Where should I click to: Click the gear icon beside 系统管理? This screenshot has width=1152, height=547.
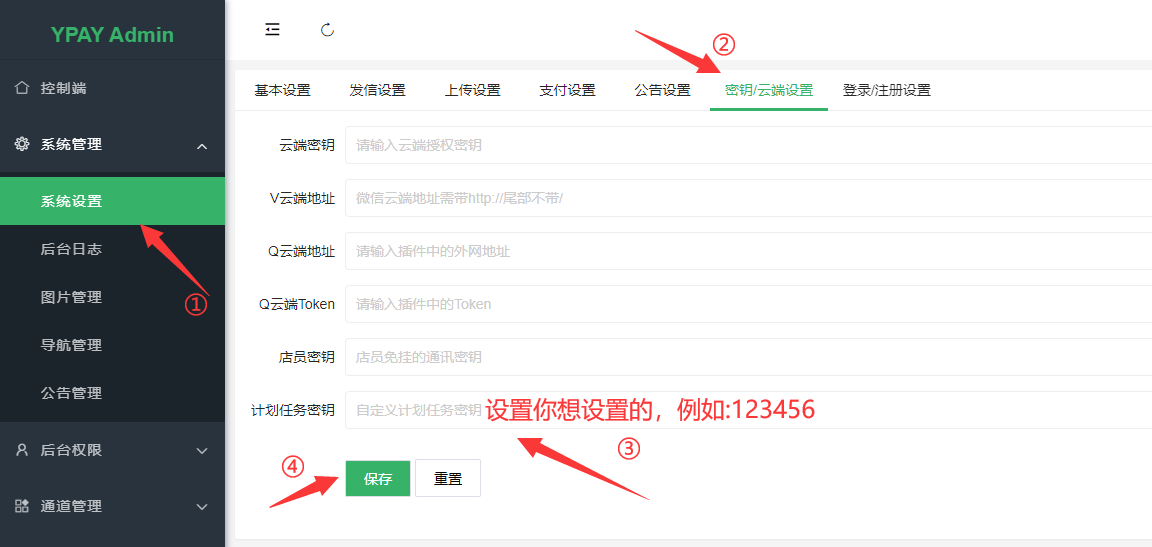22,144
